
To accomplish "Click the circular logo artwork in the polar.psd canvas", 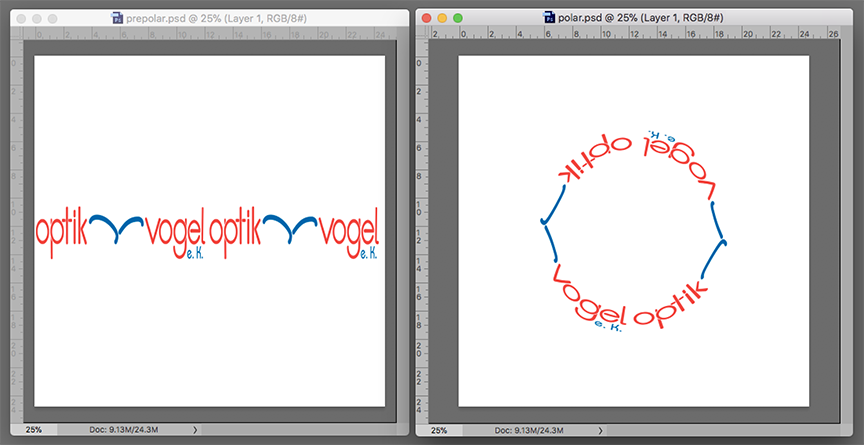I will (633, 231).
